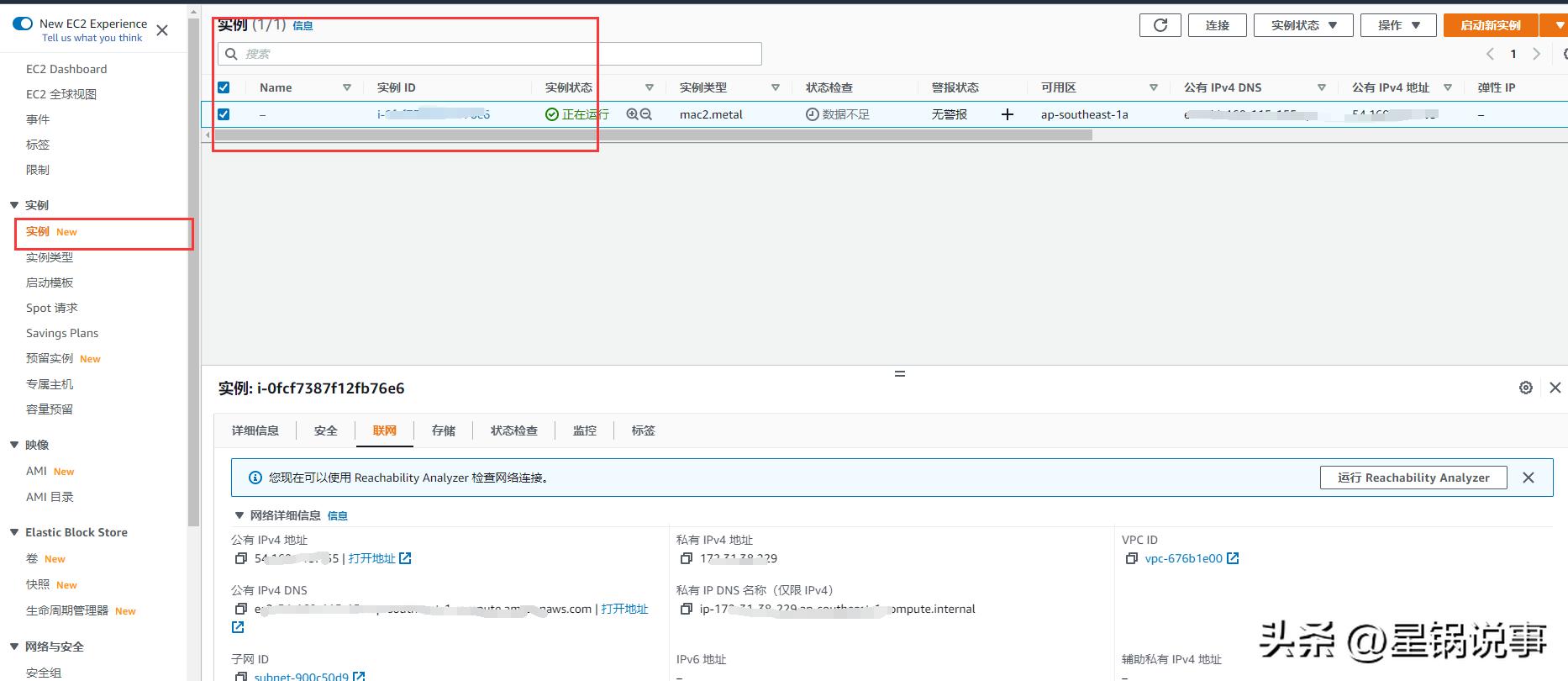Collapse the Elastic Block Store group
1568x681 pixels.
pos(14,532)
